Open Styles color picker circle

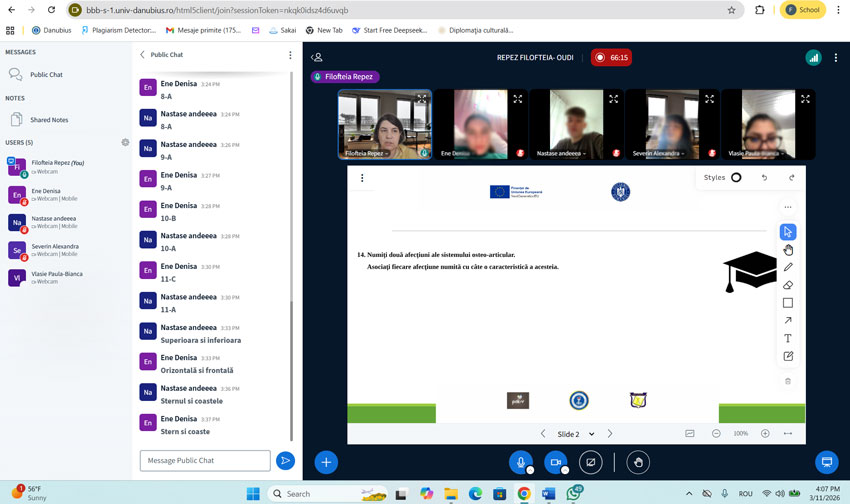coord(736,178)
